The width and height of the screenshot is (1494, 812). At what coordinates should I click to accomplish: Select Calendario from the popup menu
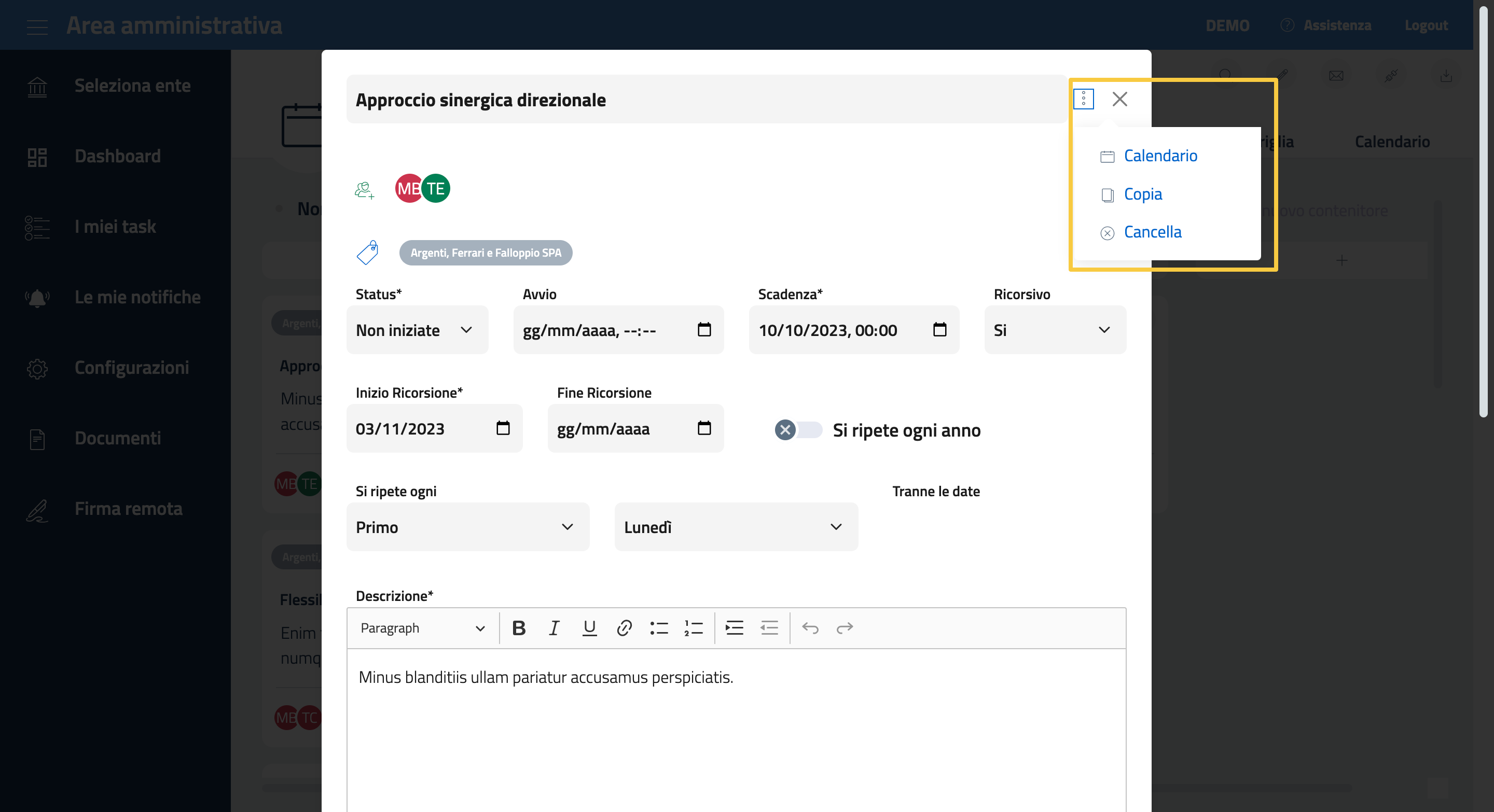[1160, 156]
